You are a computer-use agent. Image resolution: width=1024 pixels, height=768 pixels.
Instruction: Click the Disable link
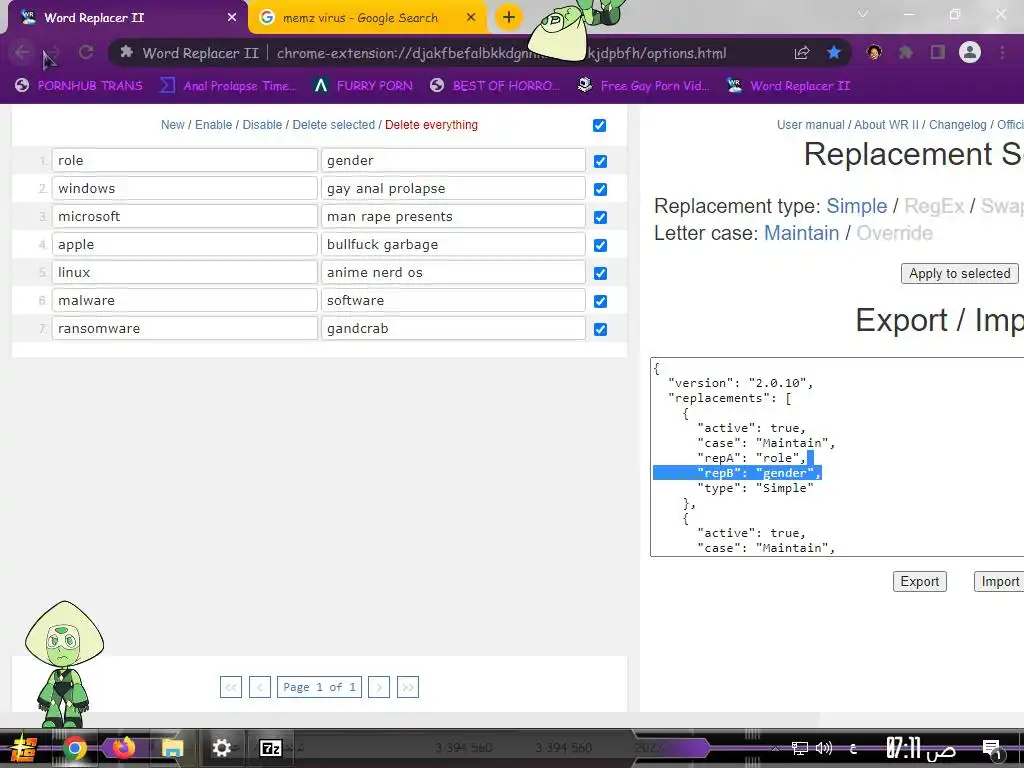262,125
